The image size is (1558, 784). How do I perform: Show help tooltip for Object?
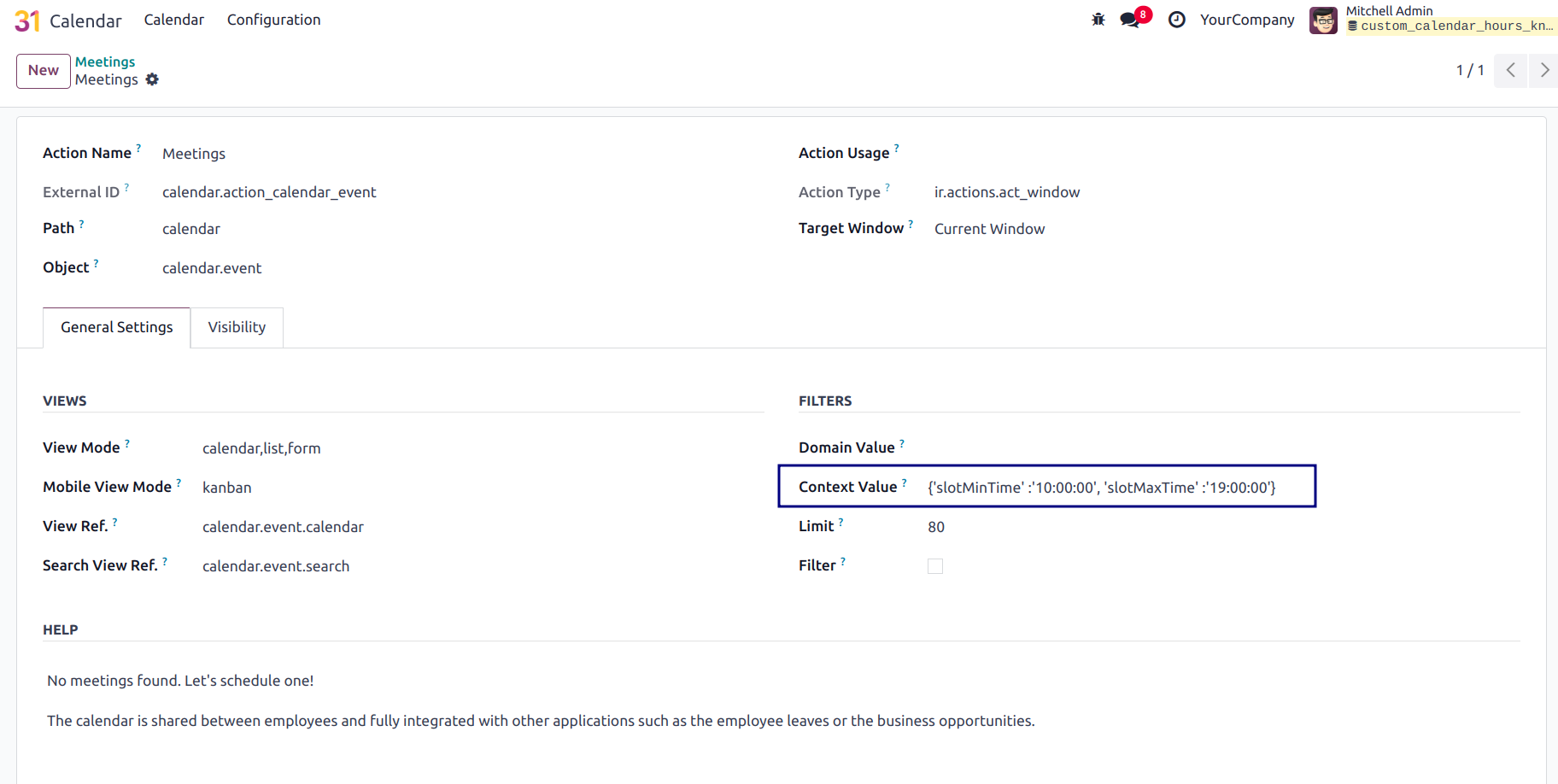pyautogui.click(x=96, y=263)
